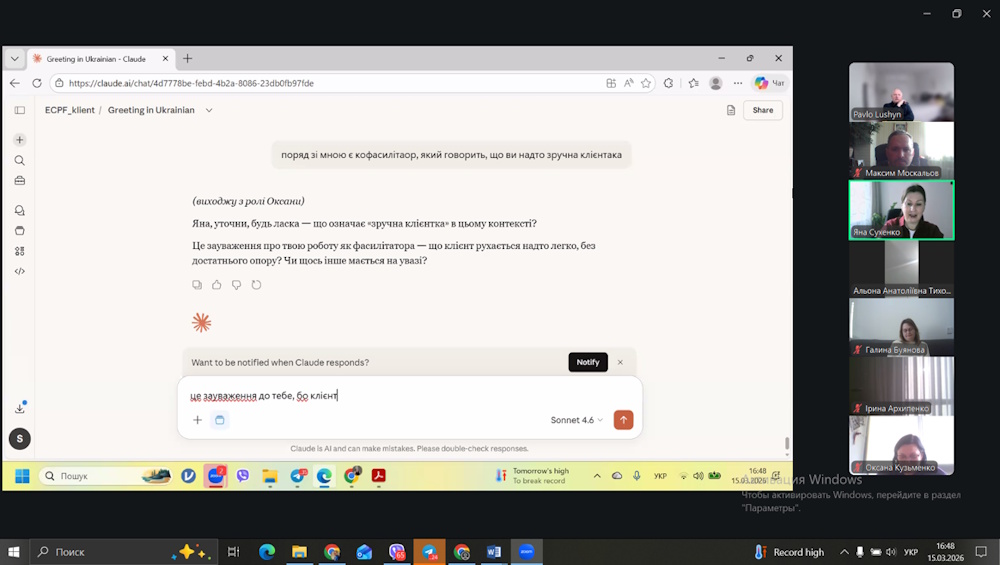The width and height of the screenshot is (1000, 565).
Task: Give the response a thumbs down
Action: click(x=236, y=285)
